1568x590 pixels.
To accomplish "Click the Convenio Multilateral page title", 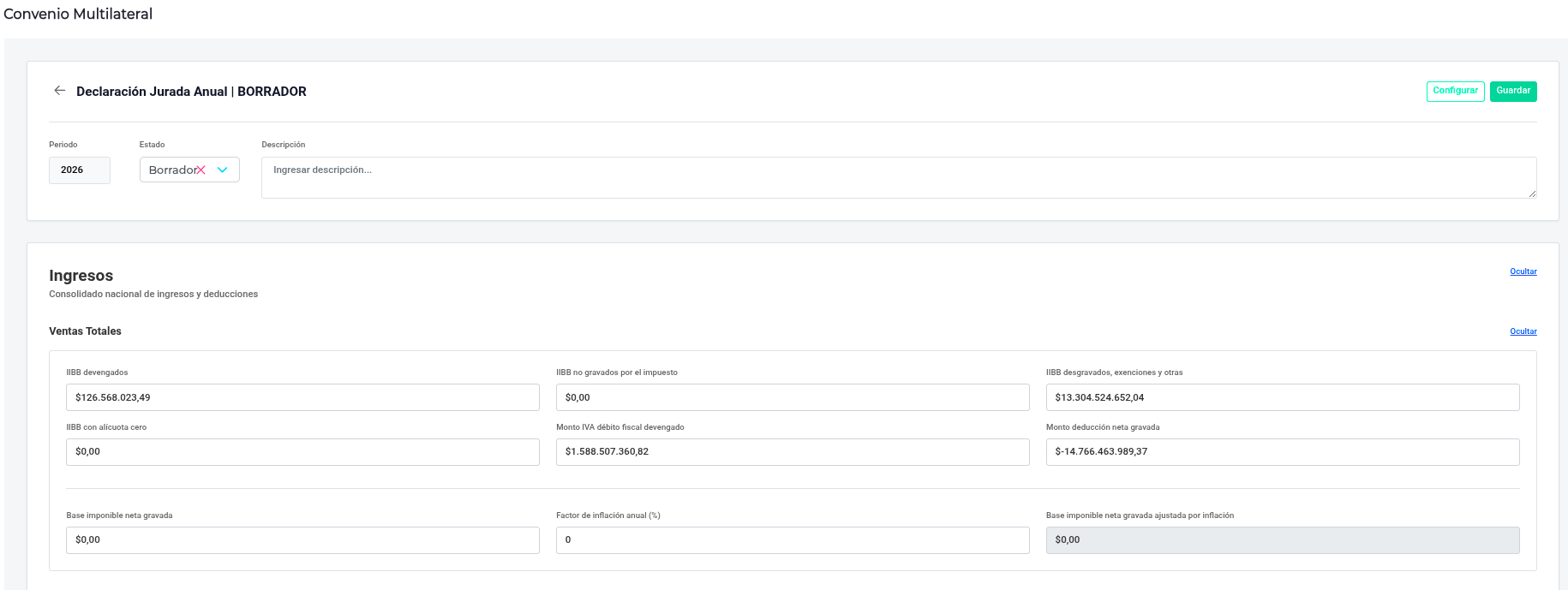I will tap(78, 15).
